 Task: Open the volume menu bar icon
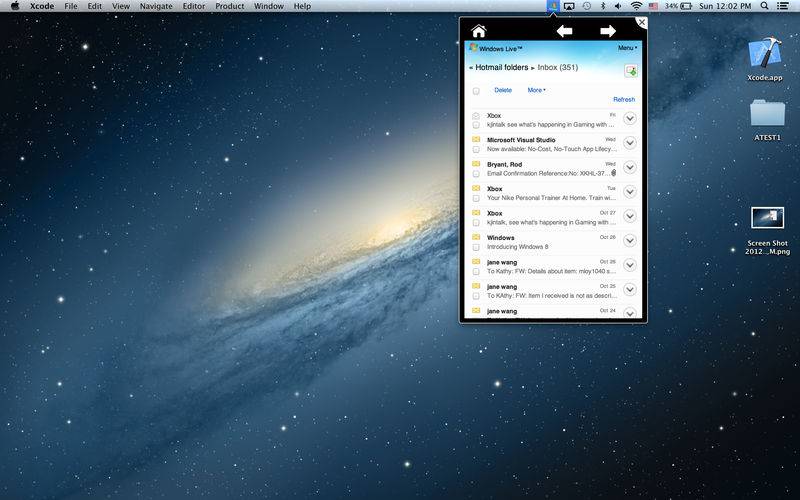coord(618,6)
